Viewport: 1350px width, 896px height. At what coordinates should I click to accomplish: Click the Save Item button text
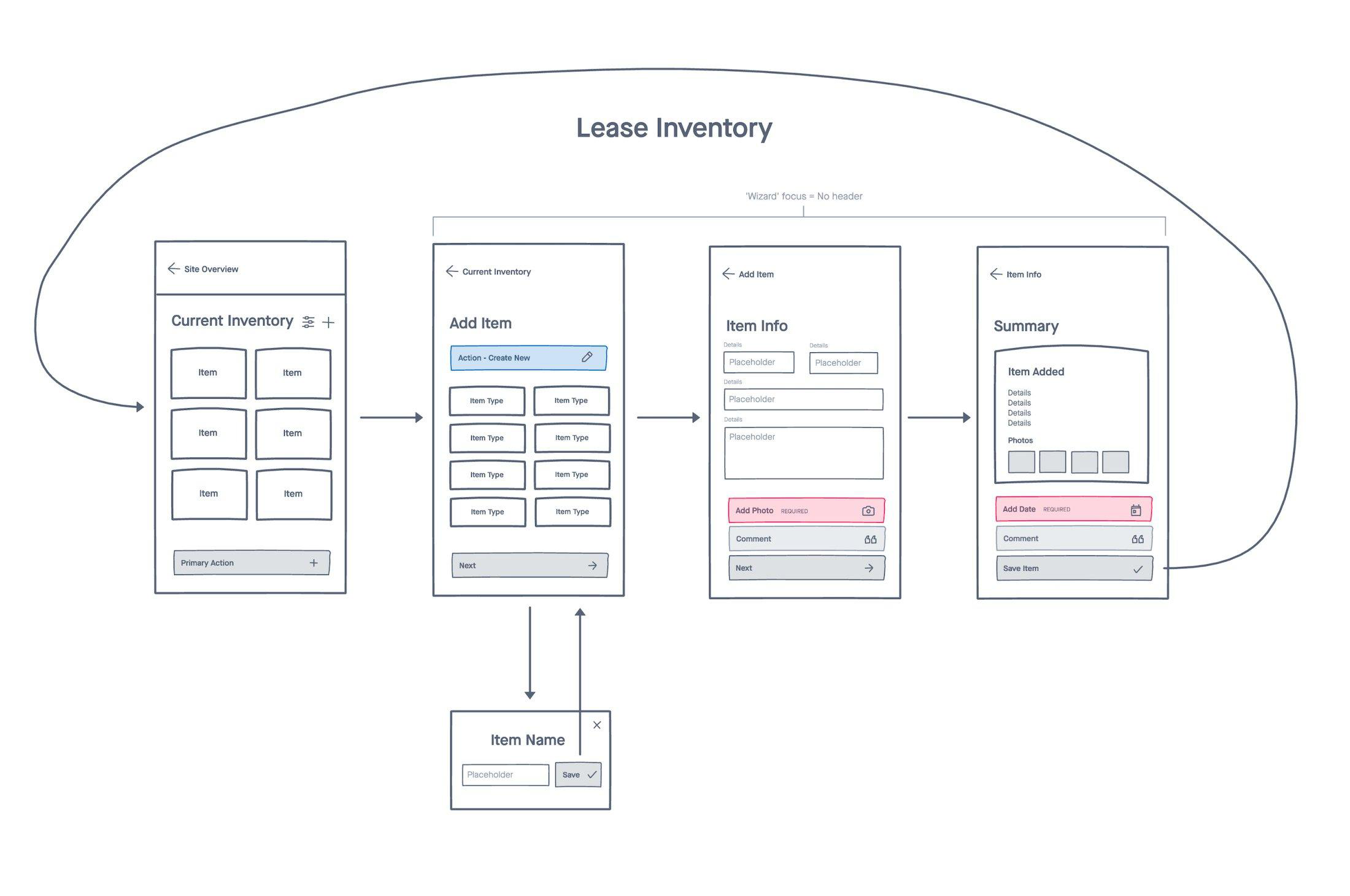tap(1020, 568)
